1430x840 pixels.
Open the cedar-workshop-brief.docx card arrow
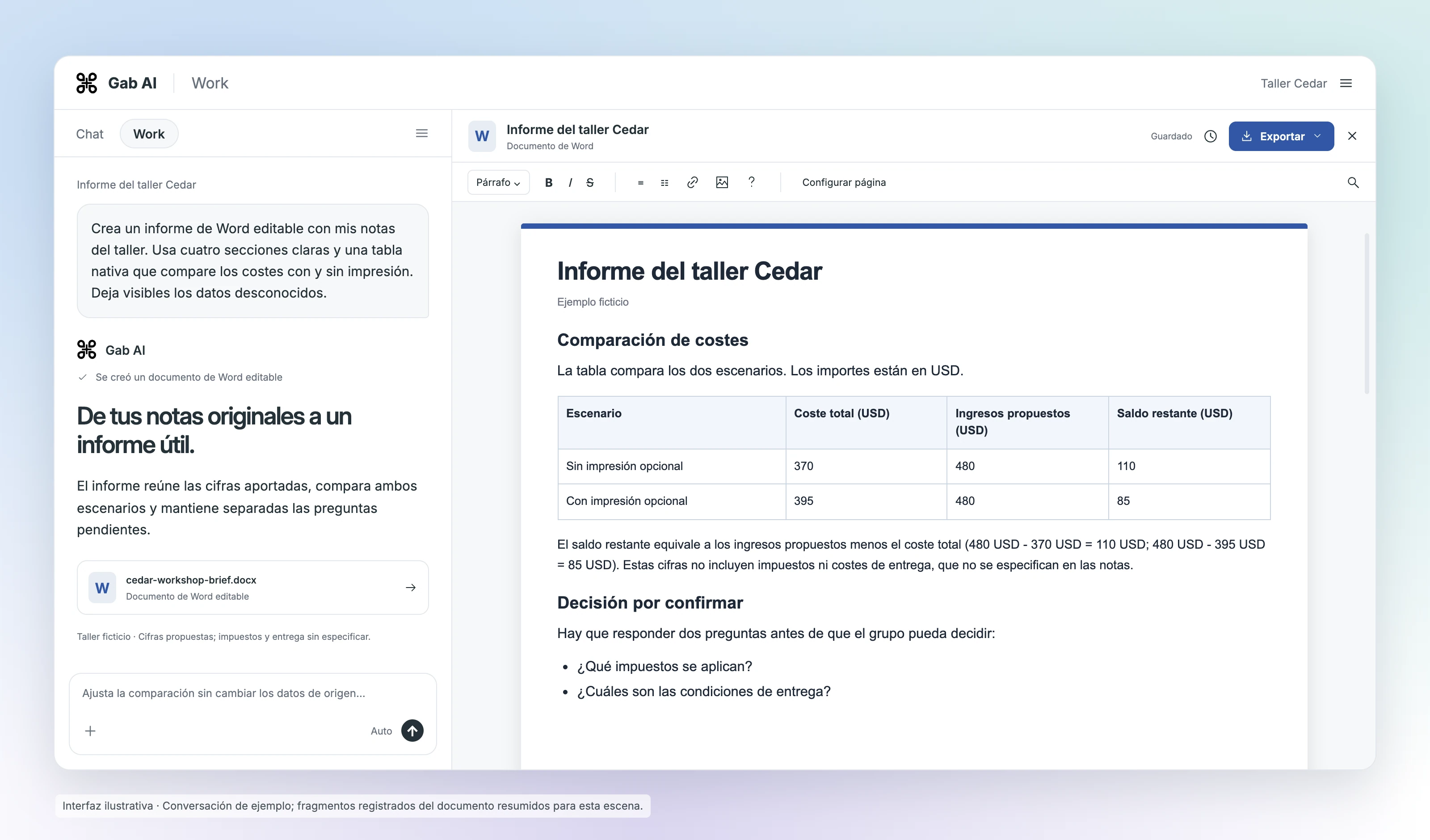[411, 588]
